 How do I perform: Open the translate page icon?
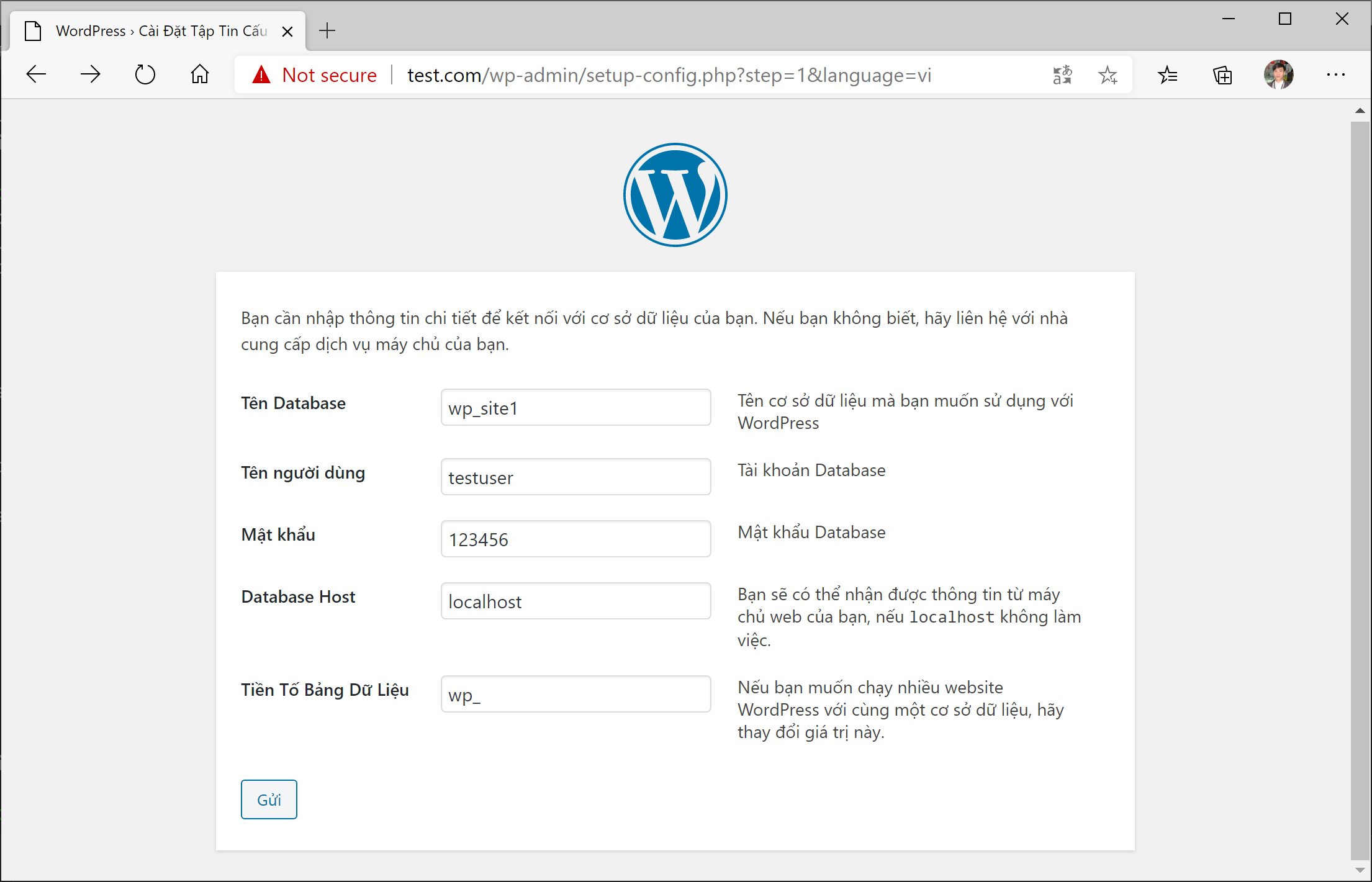click(x=1062, y=75)
